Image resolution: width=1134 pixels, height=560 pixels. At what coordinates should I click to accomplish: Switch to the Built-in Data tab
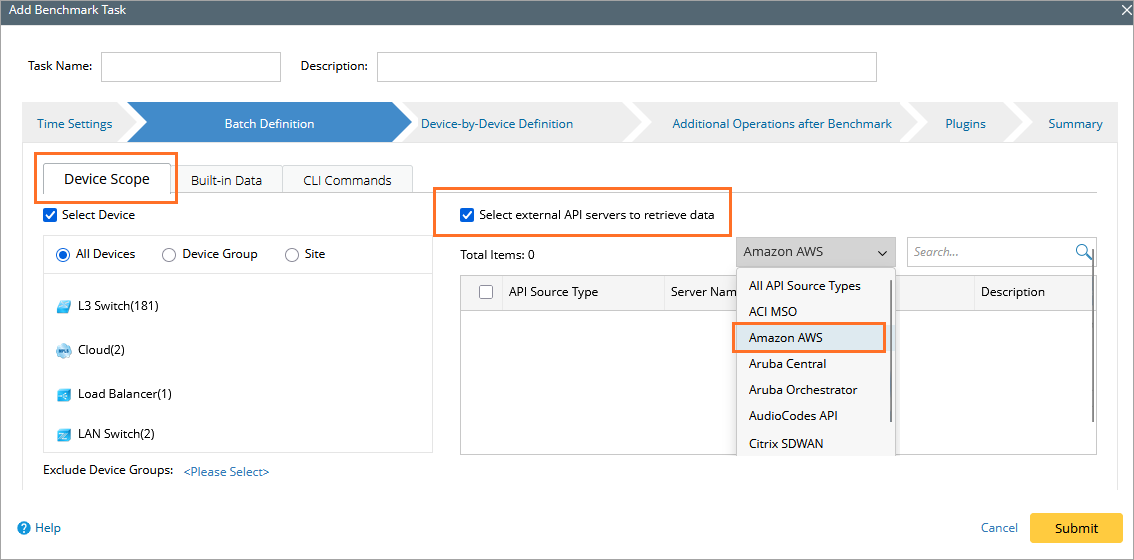[x=226, y=180]
